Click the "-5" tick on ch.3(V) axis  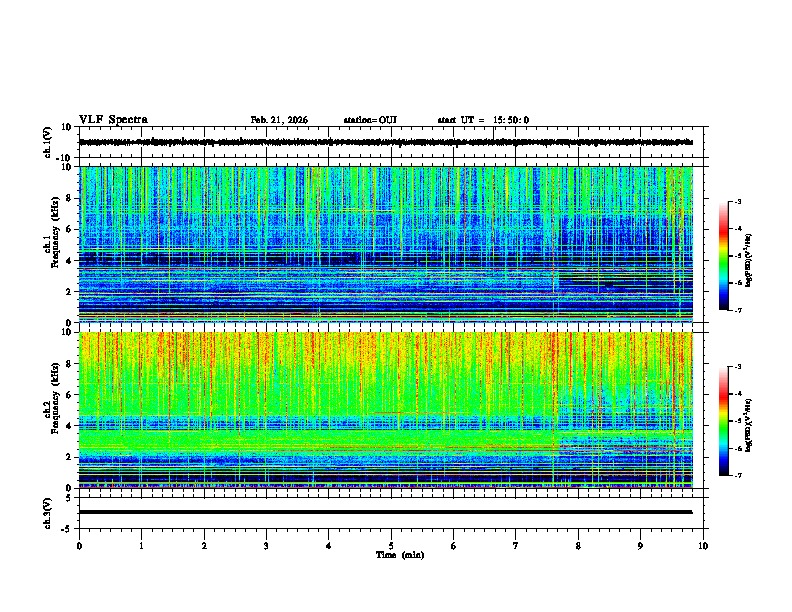(x=67, y=529)
